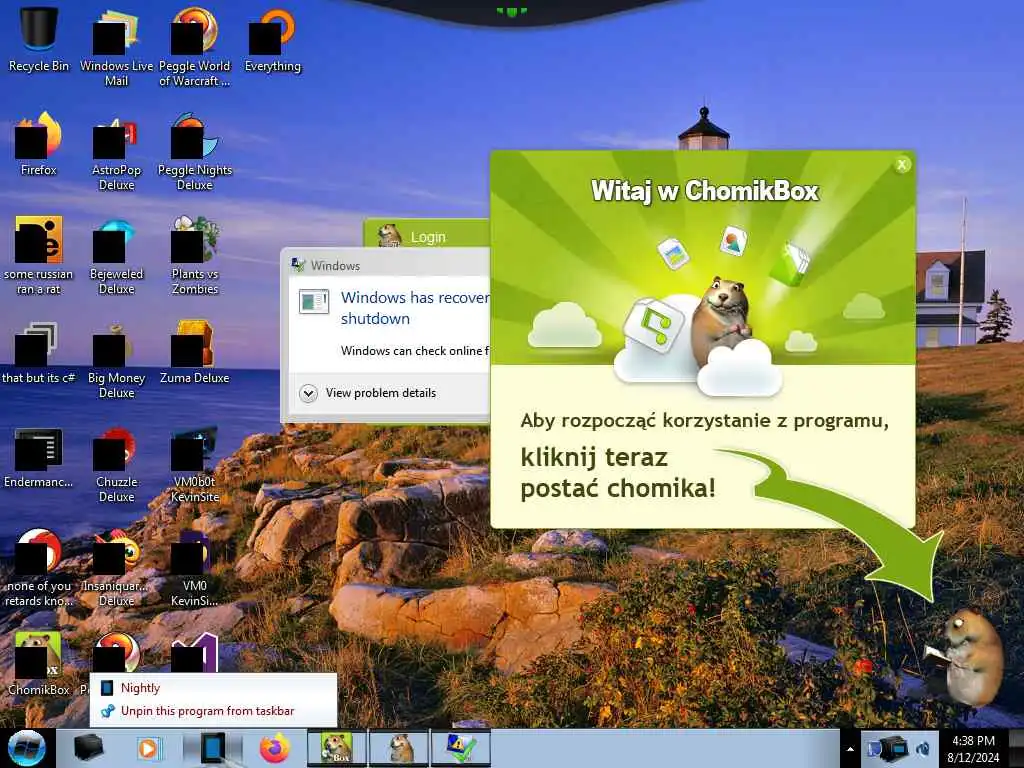Click the reading hamster desktop character

point(966,658)
